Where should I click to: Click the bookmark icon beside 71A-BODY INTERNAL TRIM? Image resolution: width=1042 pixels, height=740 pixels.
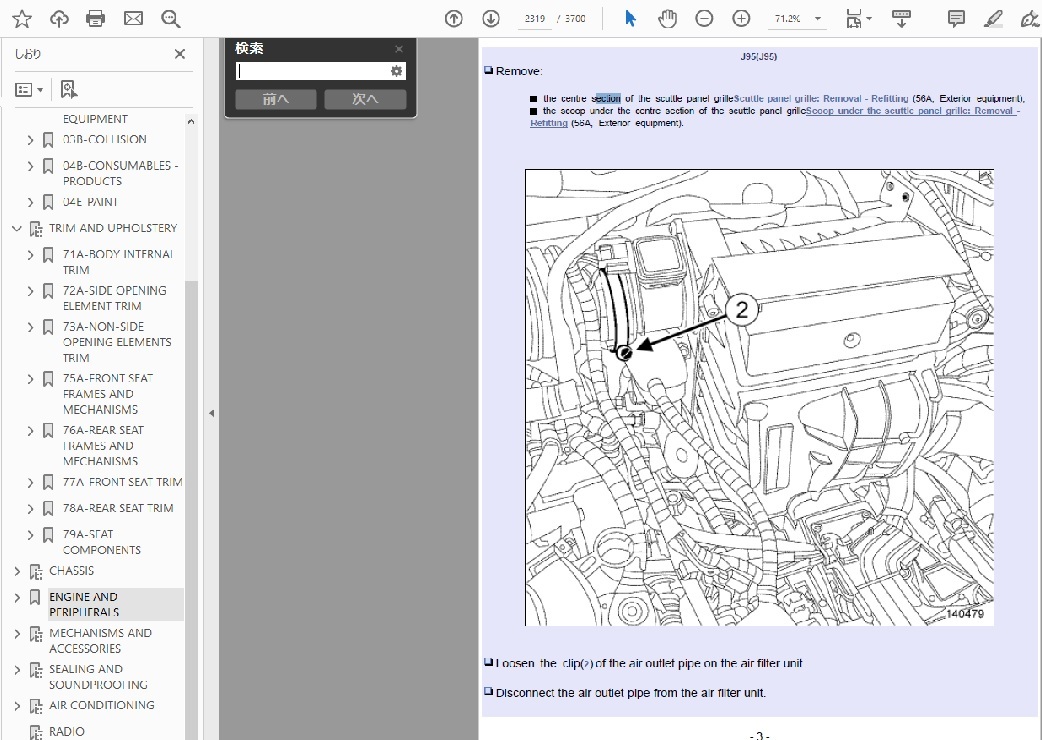48,255
